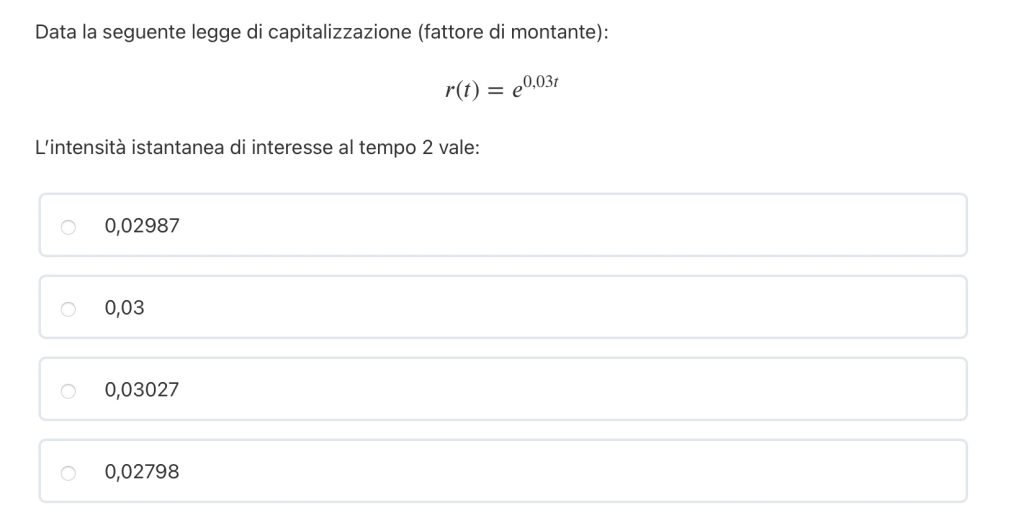The height and width of the screenshot is (528, 1024).
Task: Mark the 0,03027 radio option
Action: [68, 391]
